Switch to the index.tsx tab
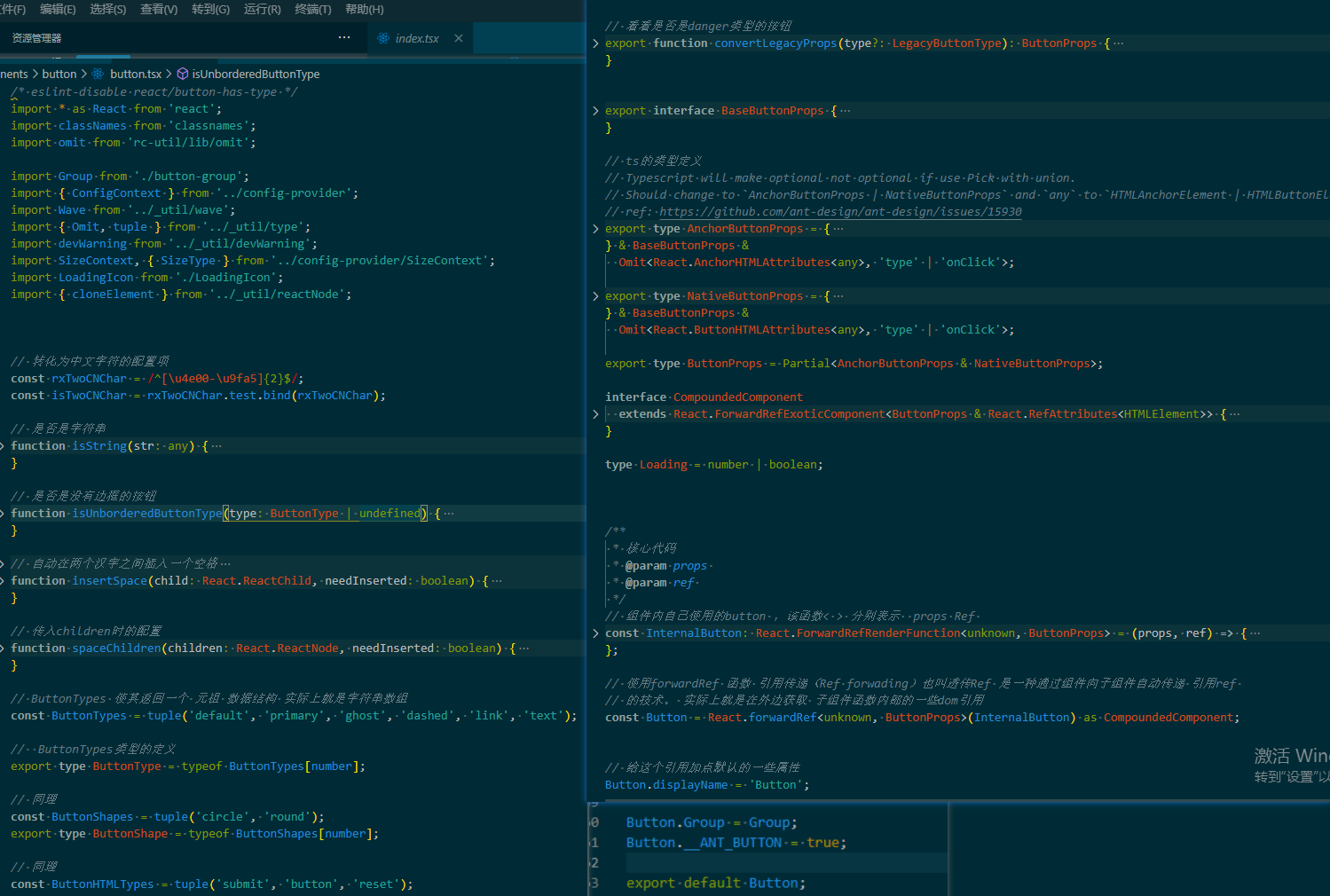This screenshot has width=1330, height=896. (x=417, y=38)
